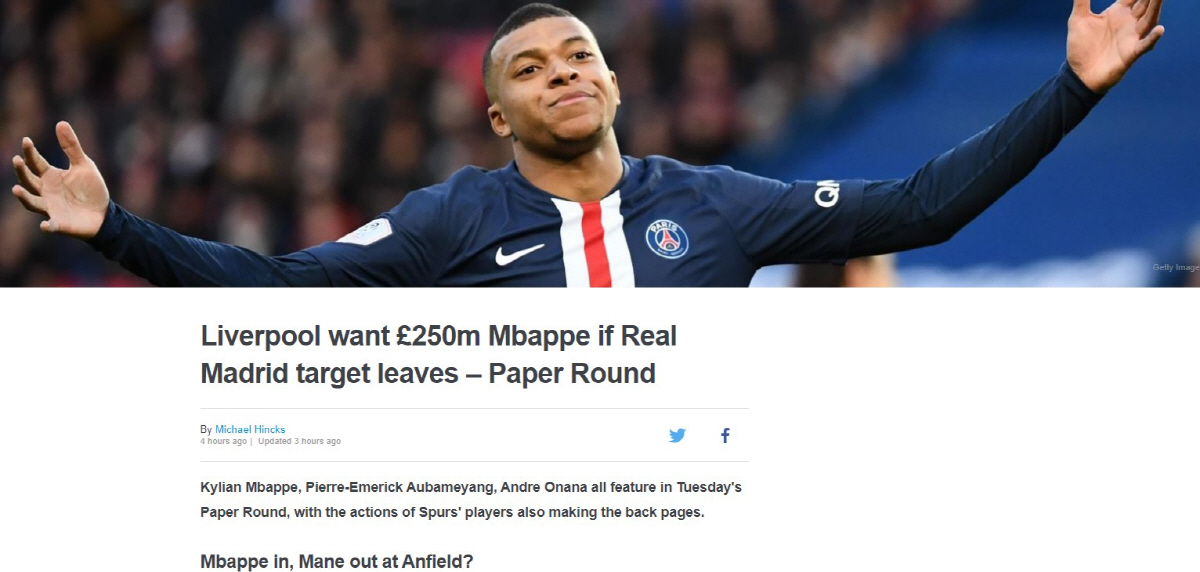1200x572 pixels.
Task: Click the intro paragraph starting "Kylian Mbappe"
Action: [471, 500]
